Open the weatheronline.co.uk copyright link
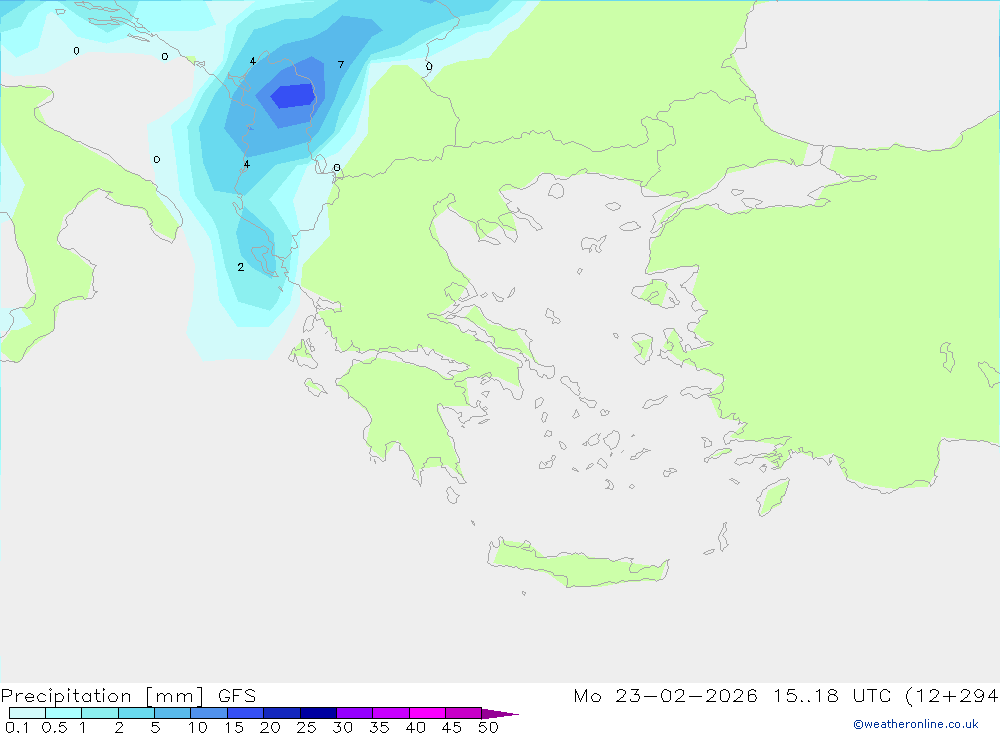The width and height of the screenshot is (1000, 733). coord(916,724)
